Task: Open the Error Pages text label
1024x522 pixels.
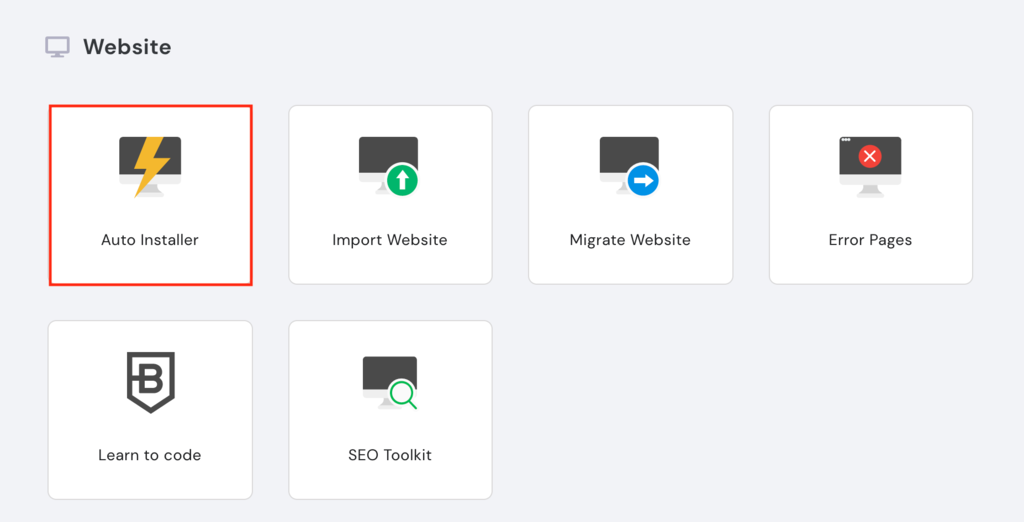Action: [870, 240]
